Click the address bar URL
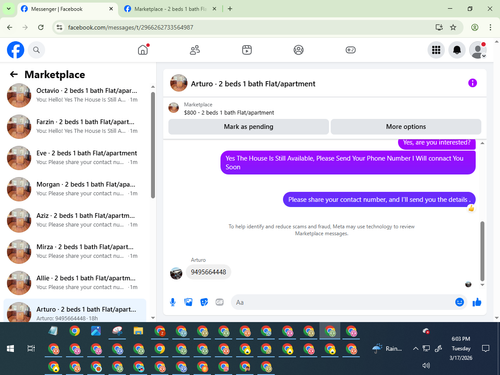 click(x=131, y=27)
